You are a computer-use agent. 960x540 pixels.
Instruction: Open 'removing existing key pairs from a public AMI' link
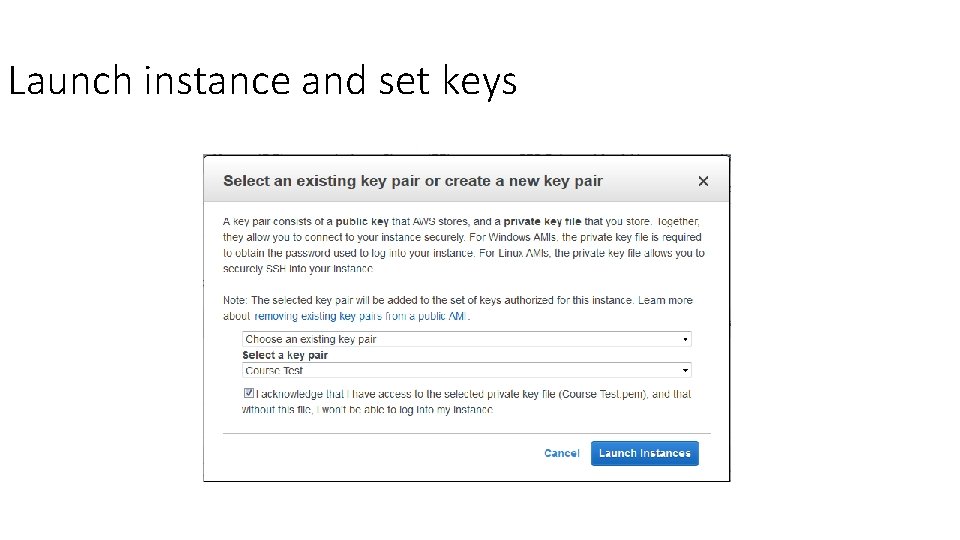point(361,316)
